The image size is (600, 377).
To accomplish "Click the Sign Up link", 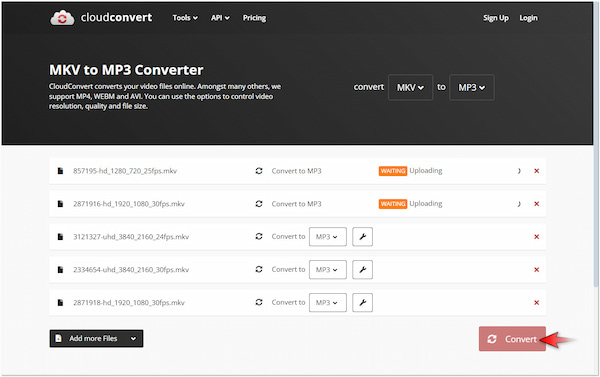I will 496,18.
